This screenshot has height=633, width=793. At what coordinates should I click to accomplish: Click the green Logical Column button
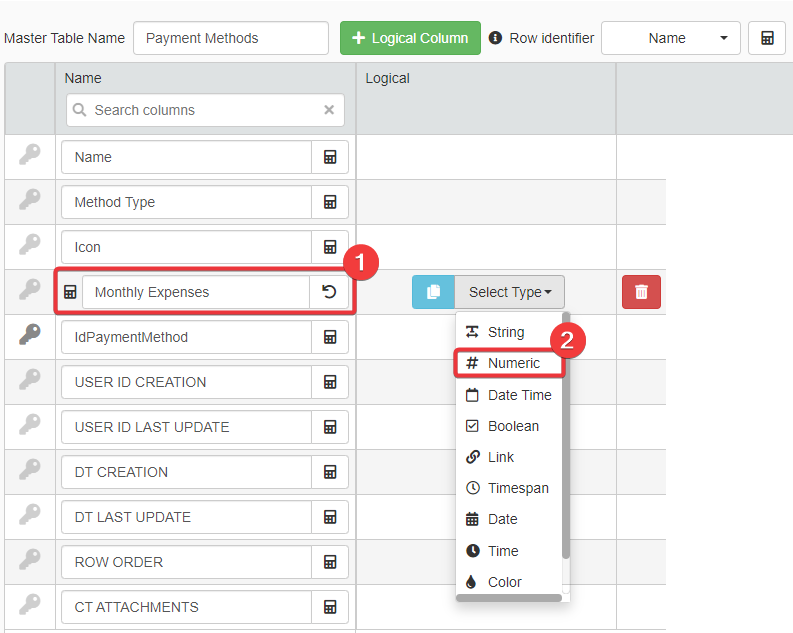(x=410, y=38)
